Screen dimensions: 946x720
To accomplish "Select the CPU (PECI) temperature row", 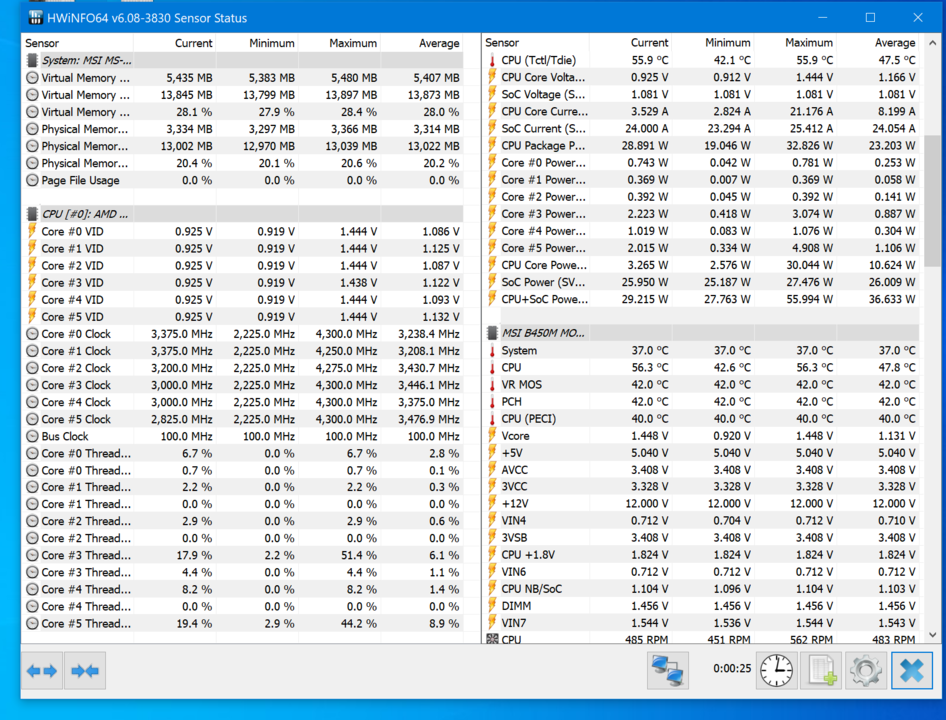I will click(702, 419).
